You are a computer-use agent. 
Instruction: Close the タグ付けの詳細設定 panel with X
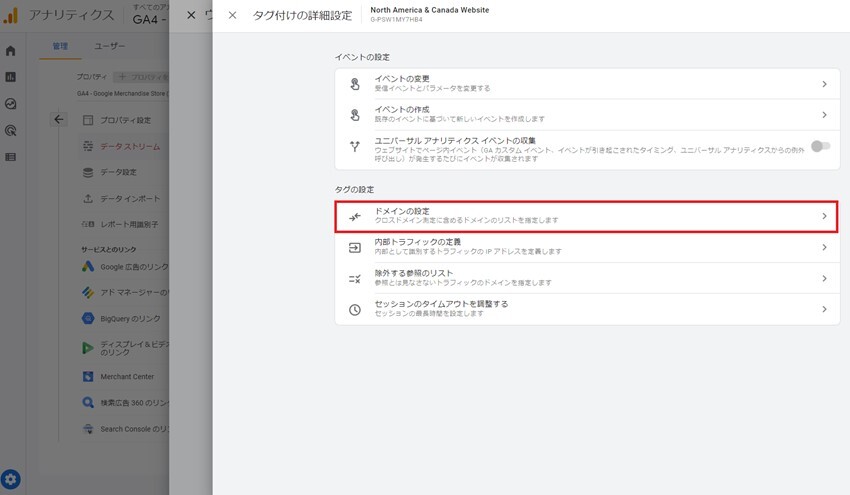[x=232, y=15]
